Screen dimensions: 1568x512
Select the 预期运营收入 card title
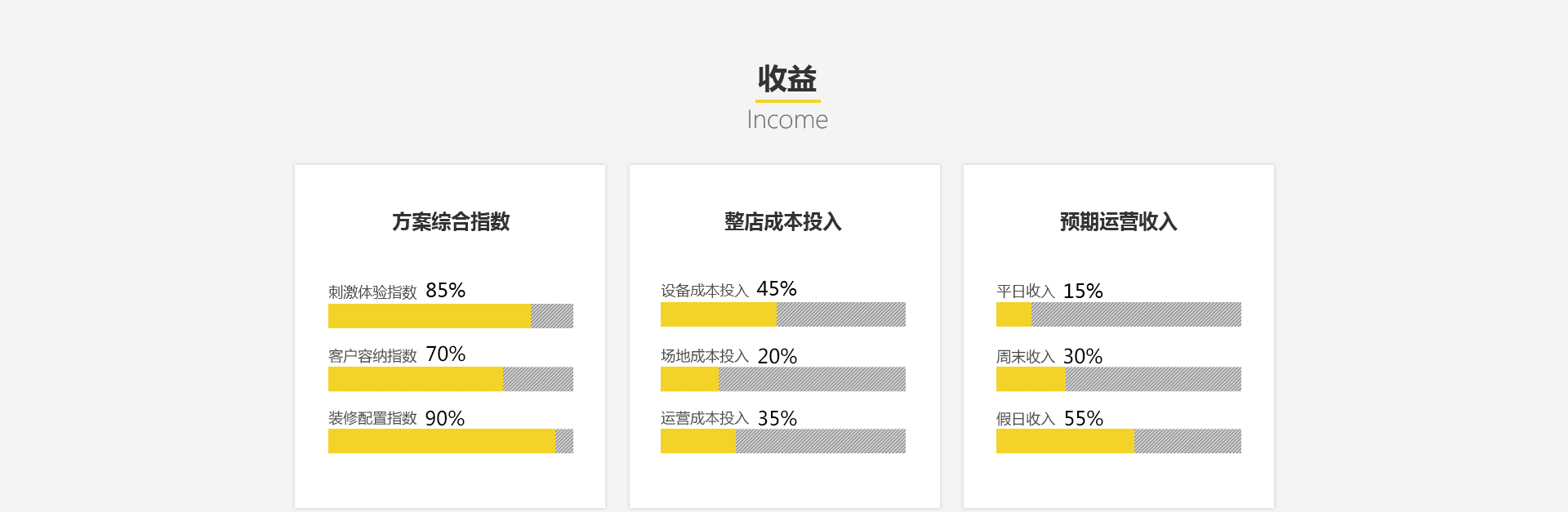[1119, 221]
